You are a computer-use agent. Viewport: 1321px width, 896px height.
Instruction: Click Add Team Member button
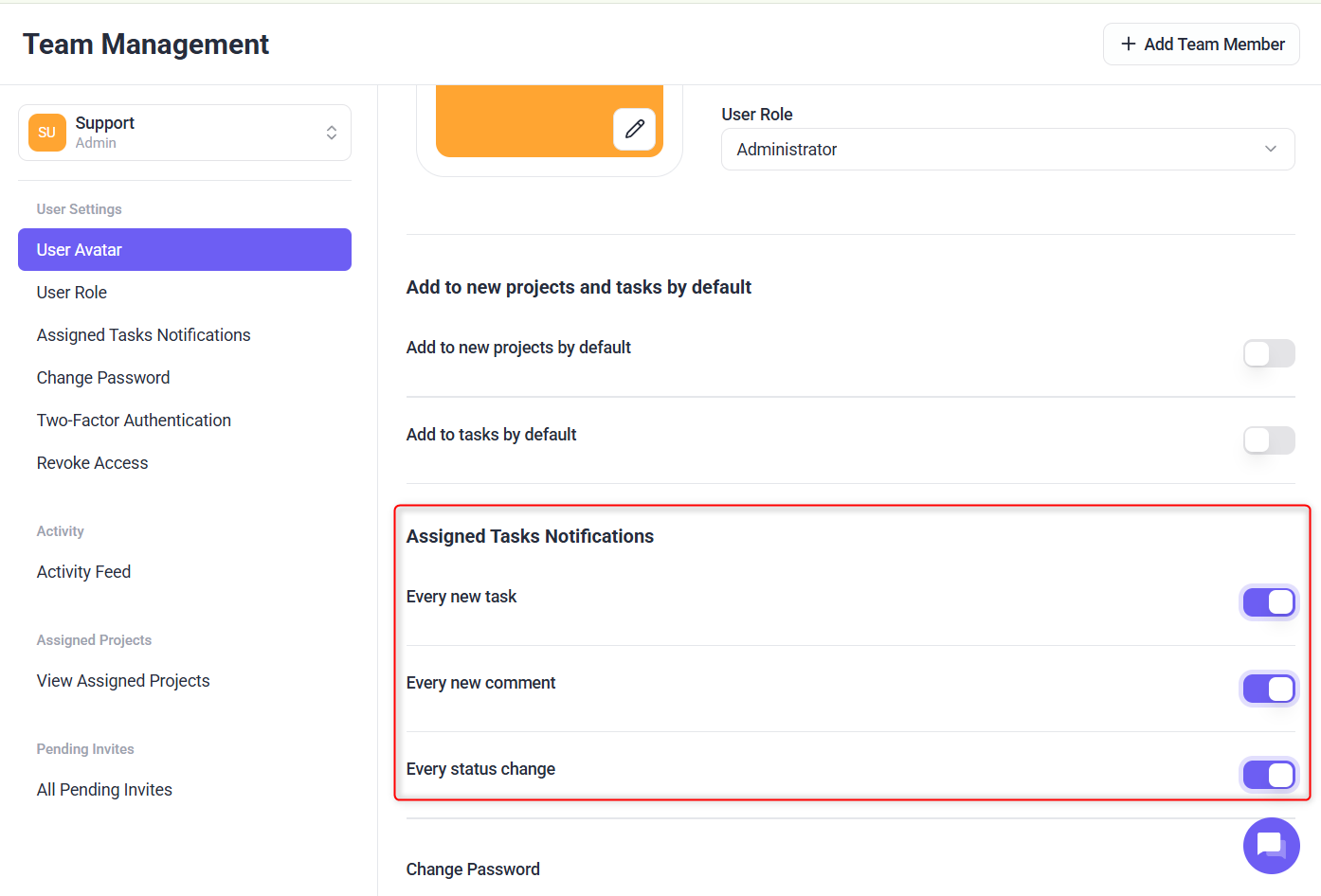pyautogui.click(x=1201, y=45)
